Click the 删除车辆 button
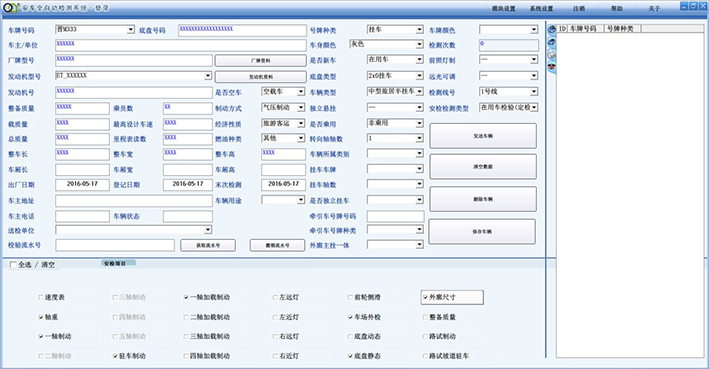This screenshot has height=369, width=709. [x=483, y=199]
